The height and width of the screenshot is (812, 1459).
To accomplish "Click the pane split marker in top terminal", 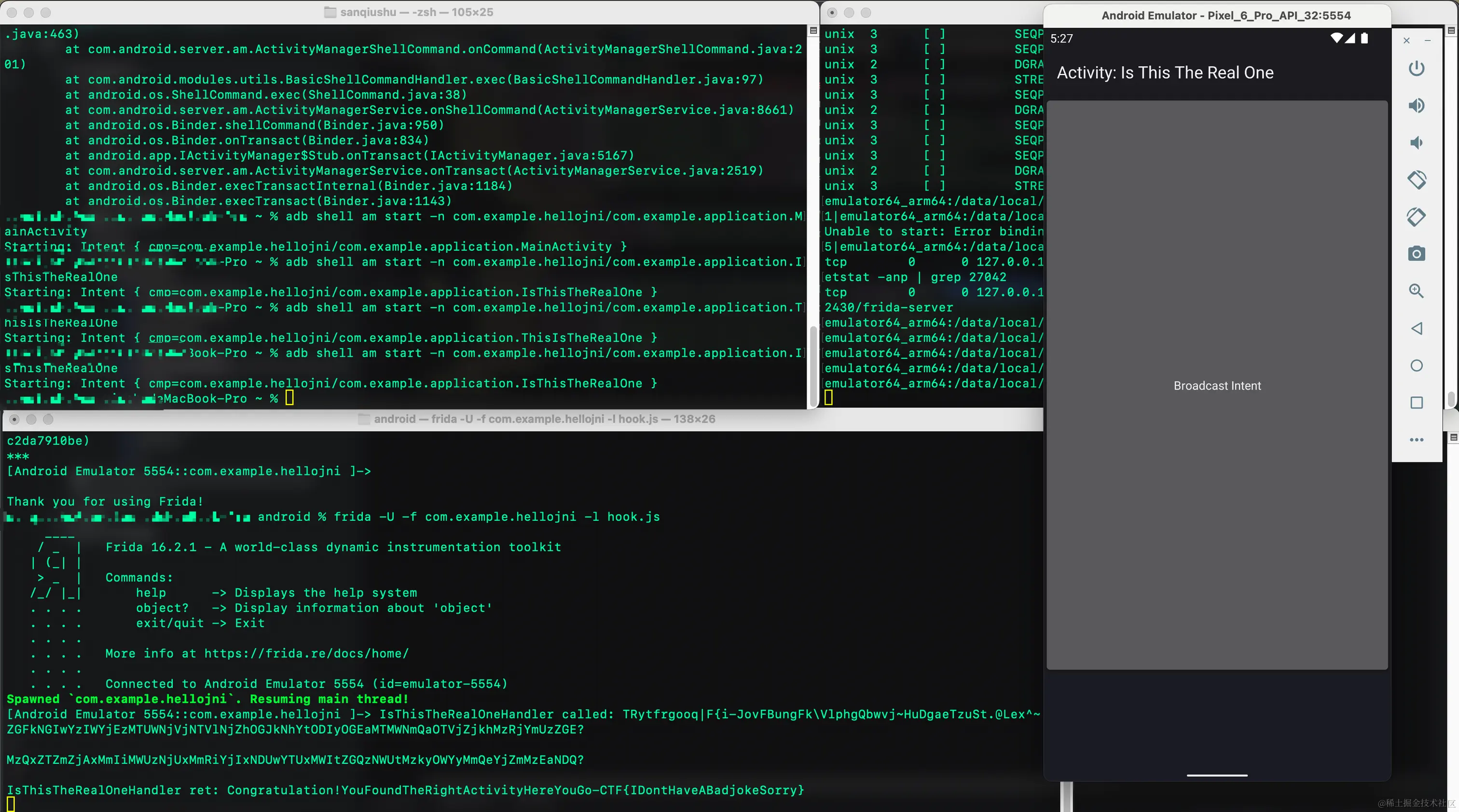I will pyautogui.click(x=813, y=30).
